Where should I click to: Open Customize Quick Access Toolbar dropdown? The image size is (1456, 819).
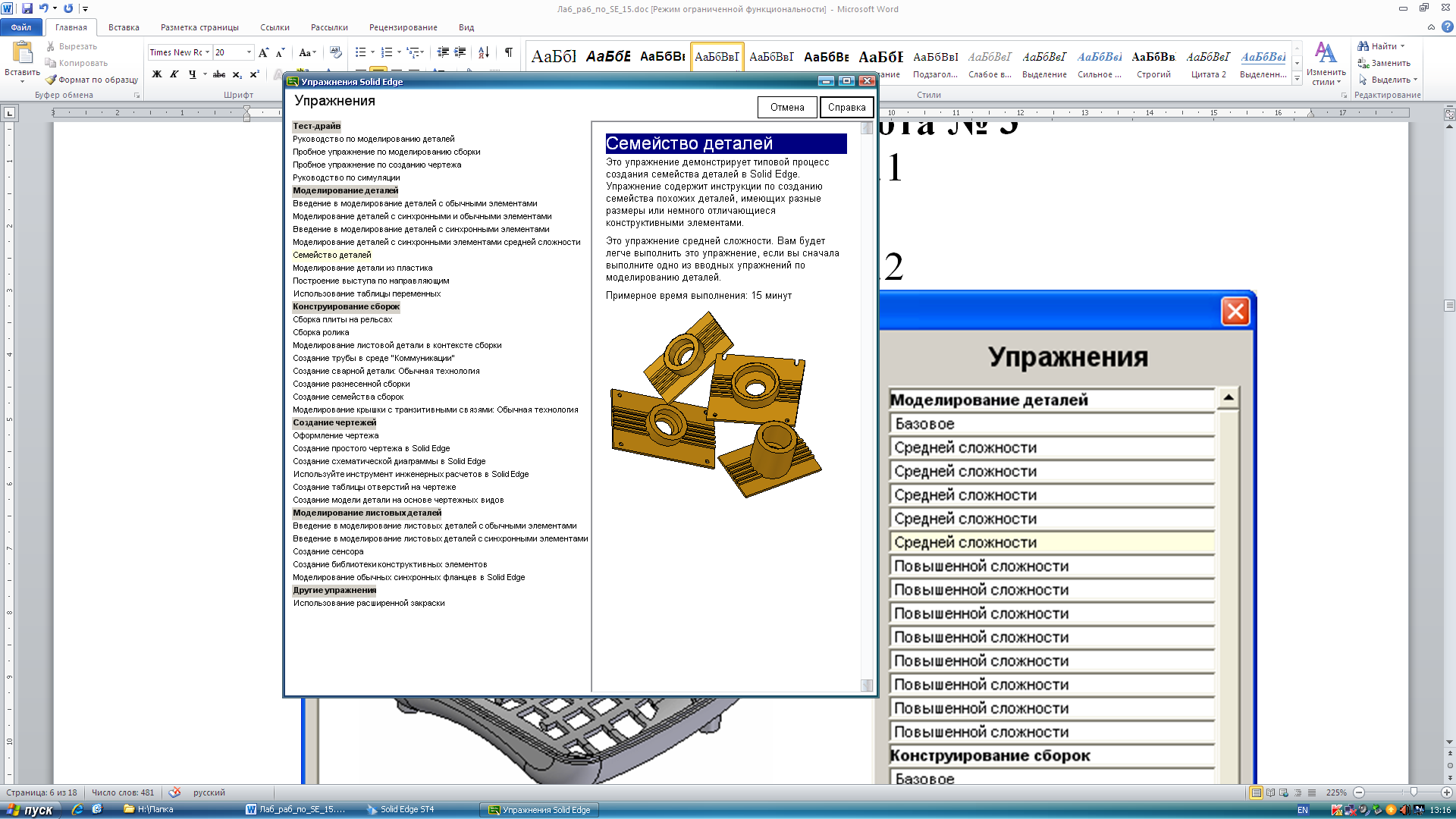pos(85,9)
